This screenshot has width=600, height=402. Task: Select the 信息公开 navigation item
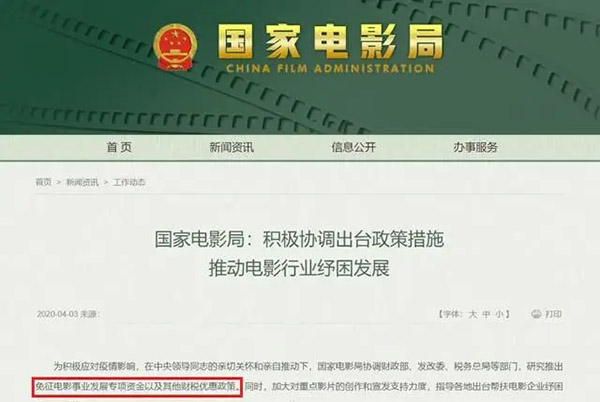tap(354, 147)
